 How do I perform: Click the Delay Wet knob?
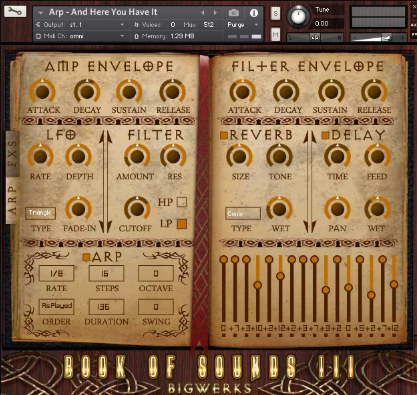coord(378,209)
